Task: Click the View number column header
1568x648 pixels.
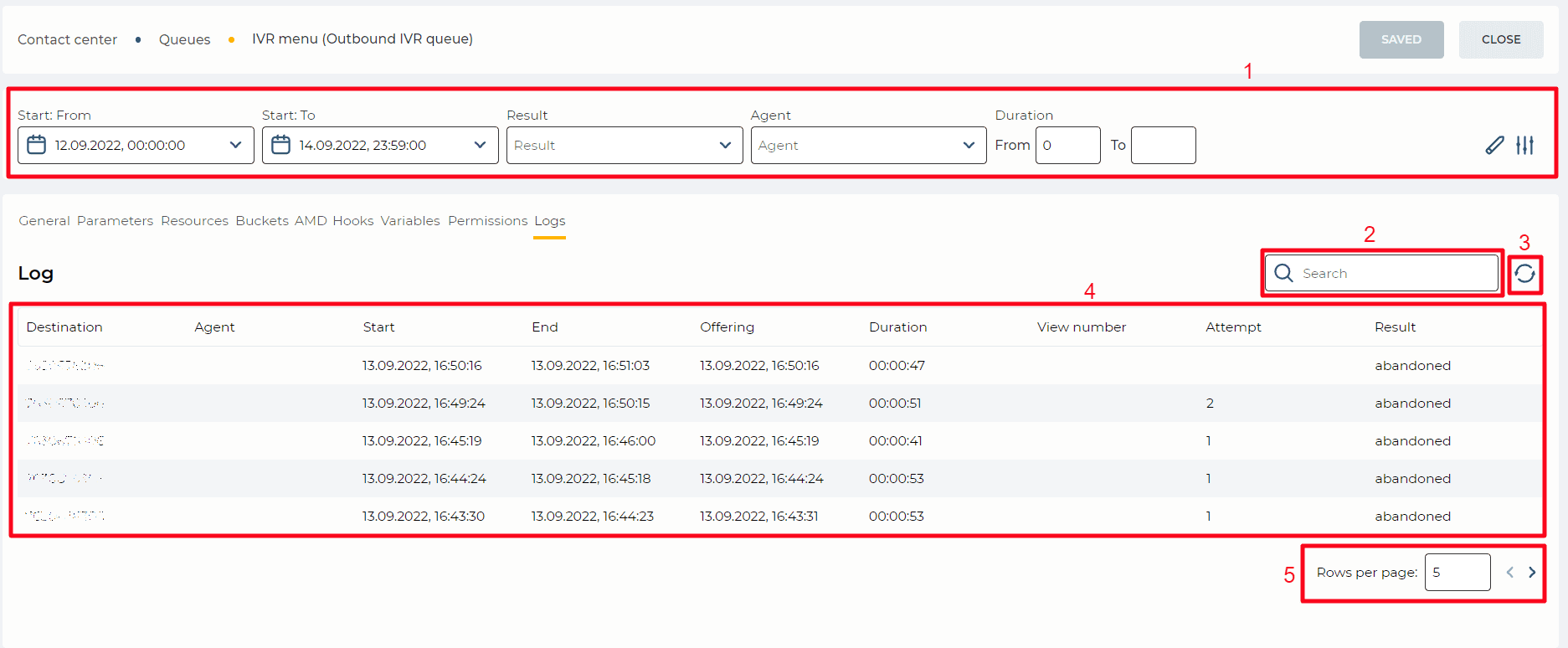Action: pyautogui.click(x=1082, y=327)
